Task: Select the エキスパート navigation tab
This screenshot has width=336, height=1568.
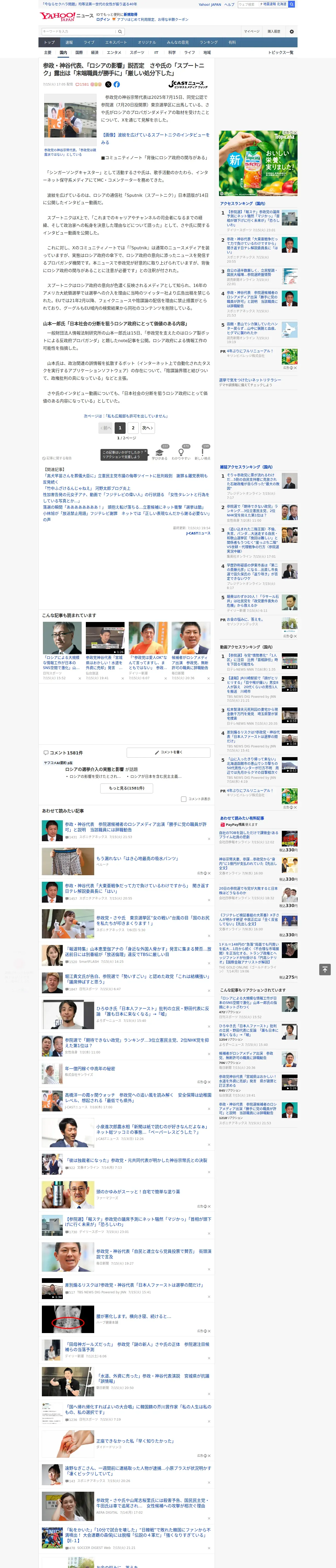Action: tap(116, 43)
